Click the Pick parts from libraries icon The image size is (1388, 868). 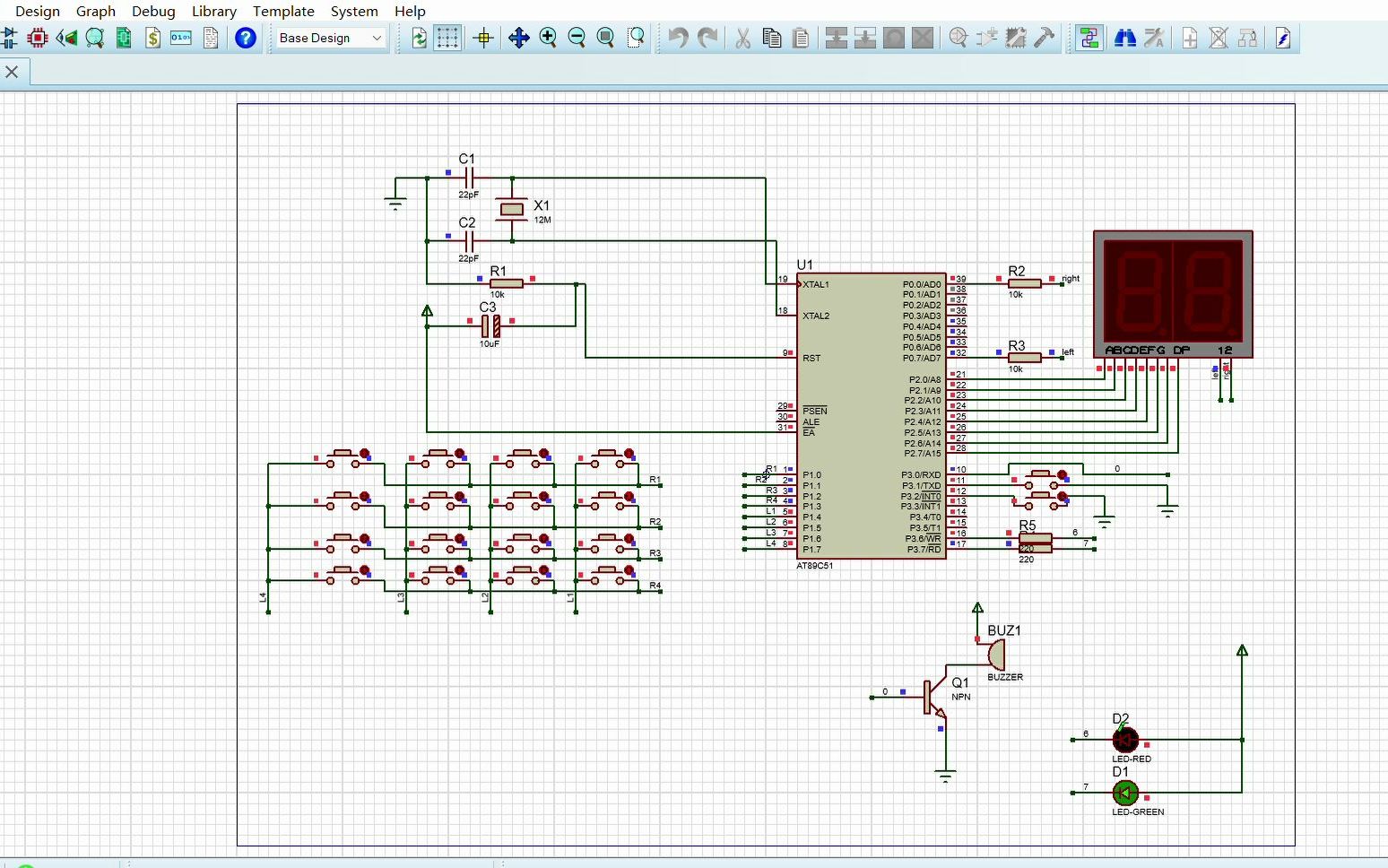tap(958, 38)
